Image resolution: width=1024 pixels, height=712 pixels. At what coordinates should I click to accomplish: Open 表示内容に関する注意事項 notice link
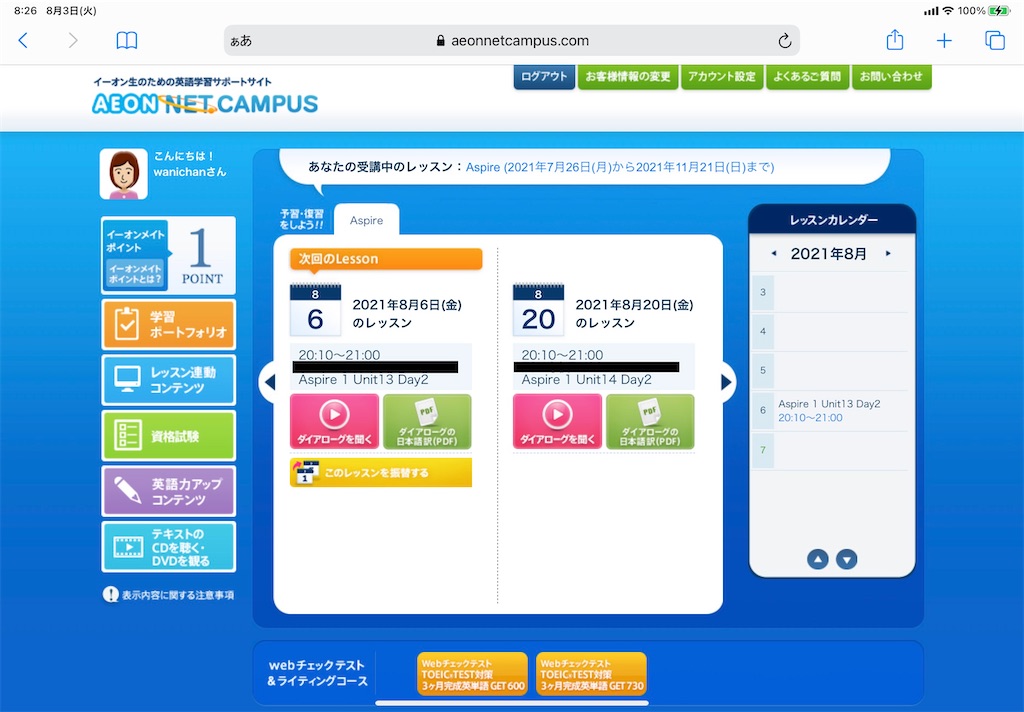coord(168,595)
